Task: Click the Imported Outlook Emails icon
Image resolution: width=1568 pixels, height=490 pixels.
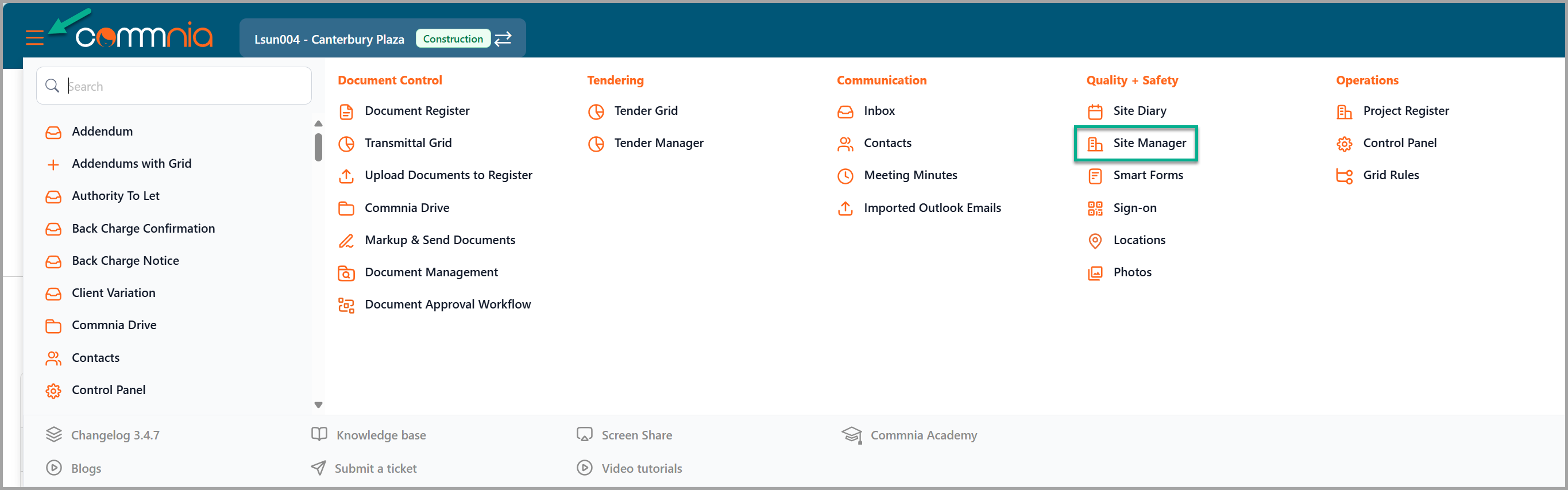Action: click(845, 209)
